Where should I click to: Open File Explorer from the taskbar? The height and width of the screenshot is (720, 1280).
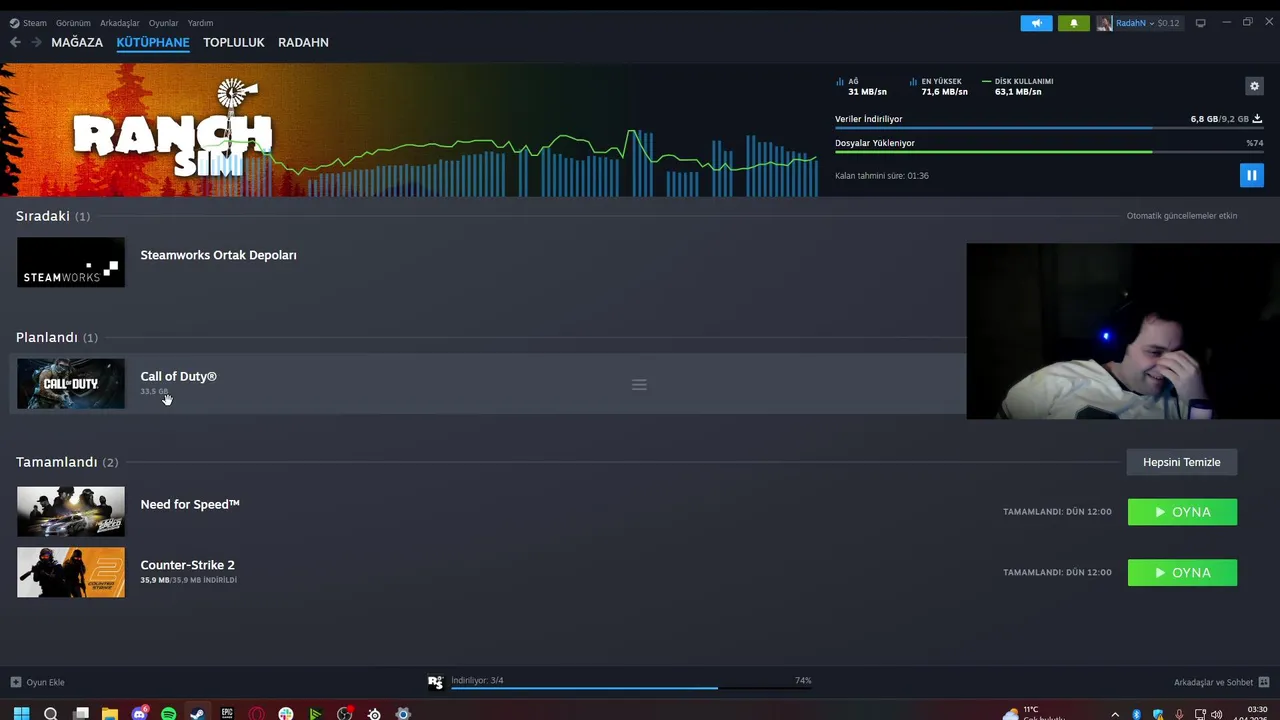(110, 713)
